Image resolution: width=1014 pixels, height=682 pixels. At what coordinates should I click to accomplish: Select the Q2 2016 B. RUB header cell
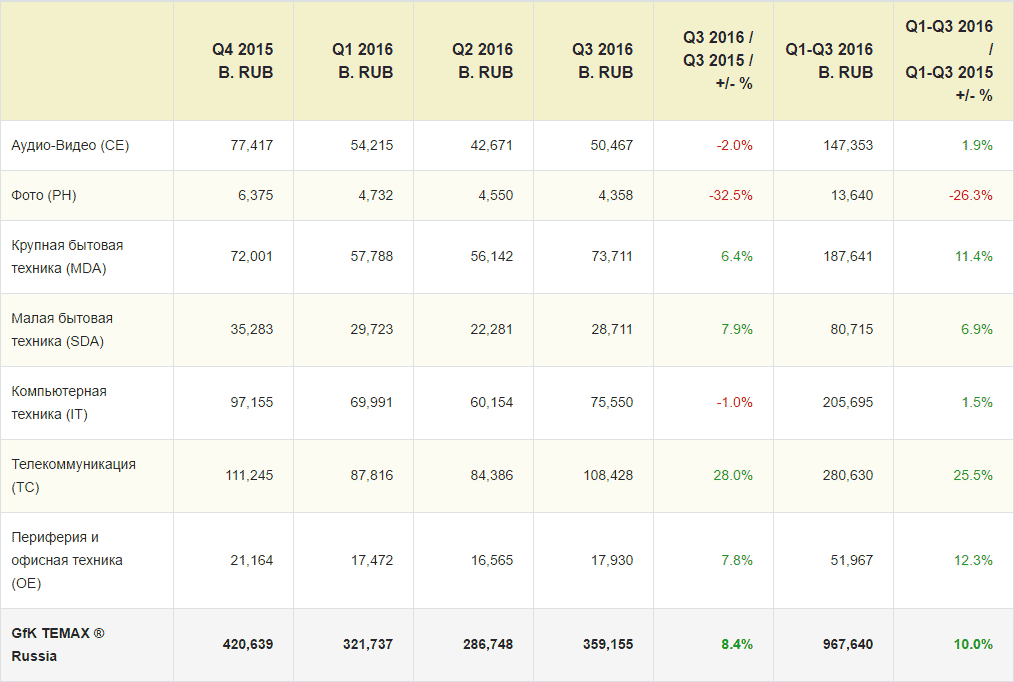(x=482, y=61)
